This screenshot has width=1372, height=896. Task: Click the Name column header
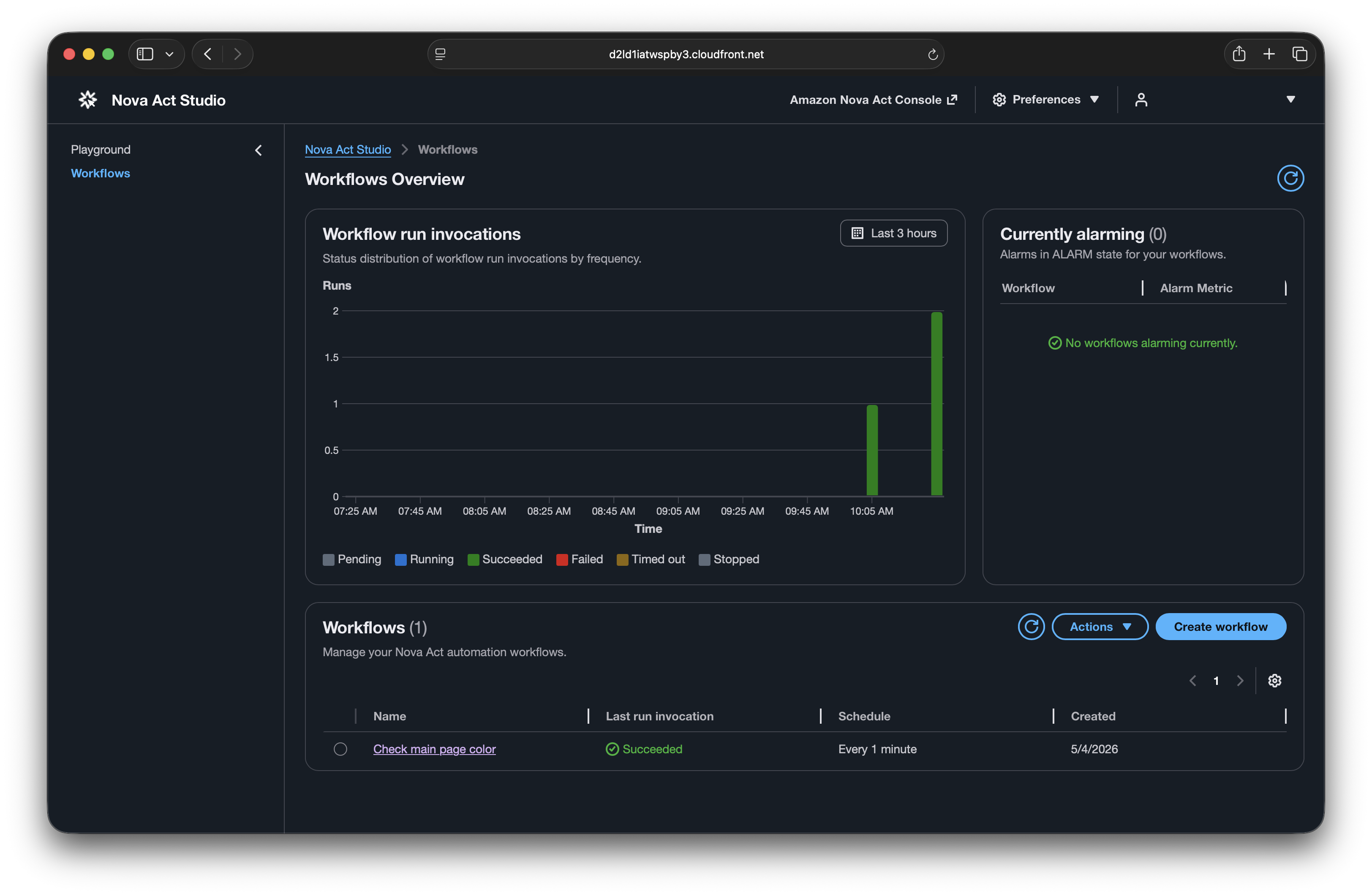click(x=390, y=716)
